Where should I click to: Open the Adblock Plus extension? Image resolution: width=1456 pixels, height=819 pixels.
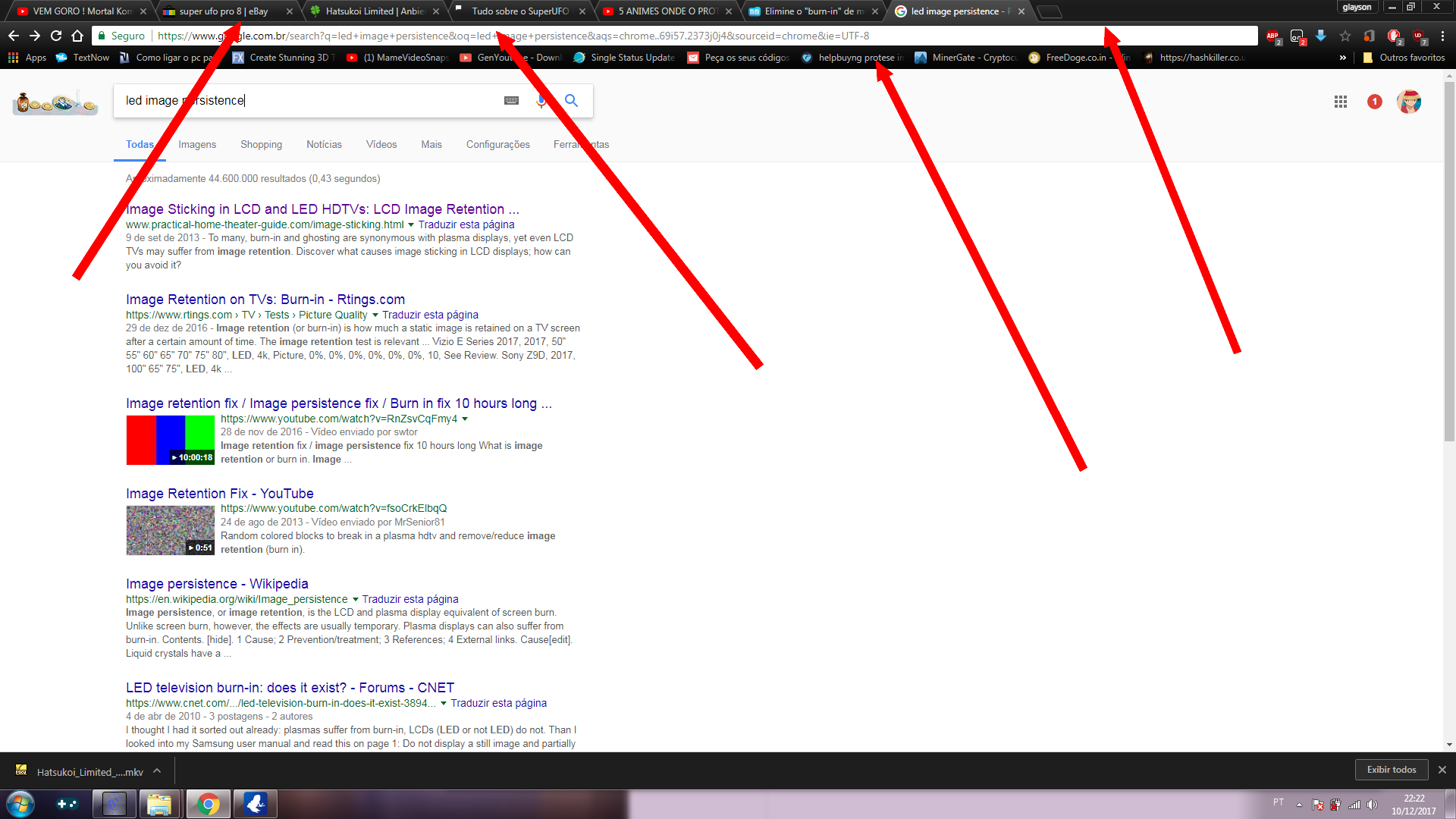(1272, 36)
